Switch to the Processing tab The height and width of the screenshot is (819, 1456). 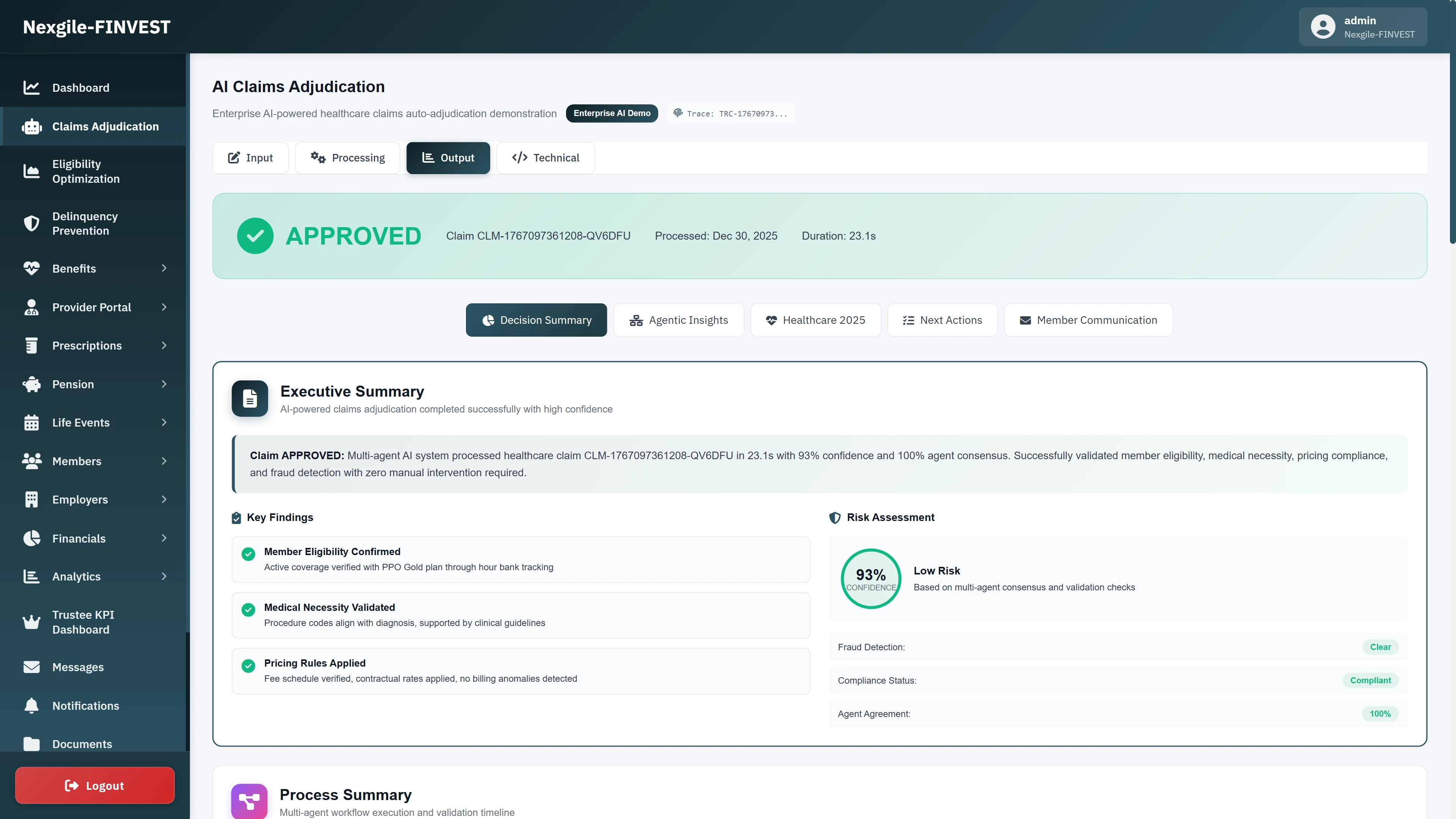click(x=347, y=158)
